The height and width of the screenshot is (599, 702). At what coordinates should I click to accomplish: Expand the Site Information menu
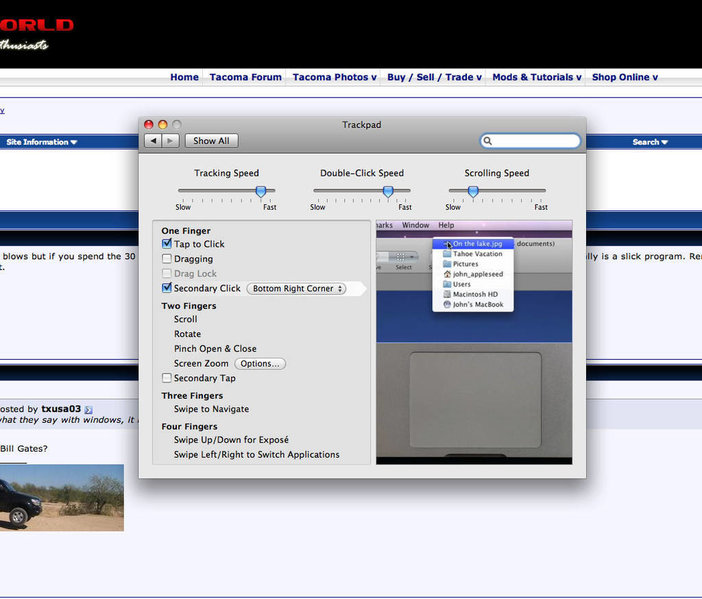pyautogui.click(x=41, y=142)
